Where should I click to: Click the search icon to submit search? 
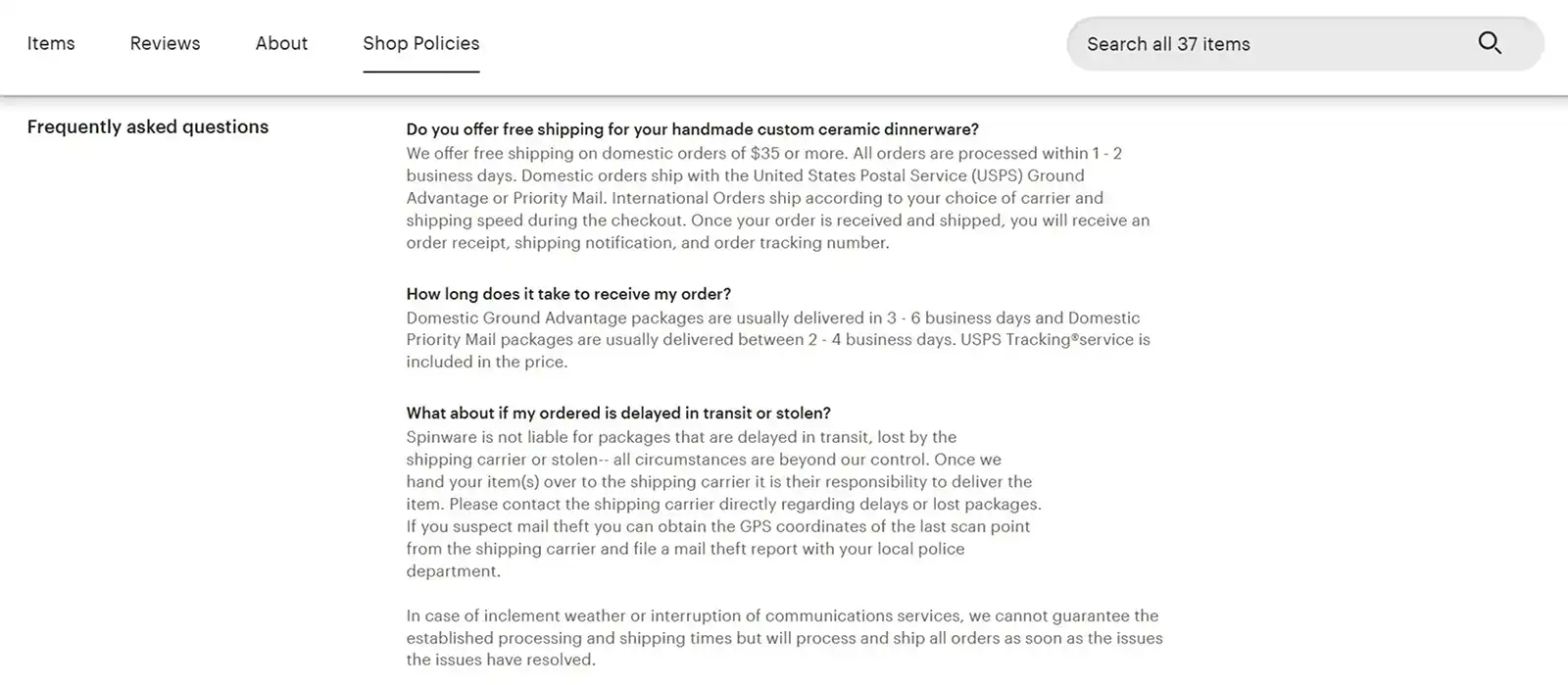coord(1490,43)
